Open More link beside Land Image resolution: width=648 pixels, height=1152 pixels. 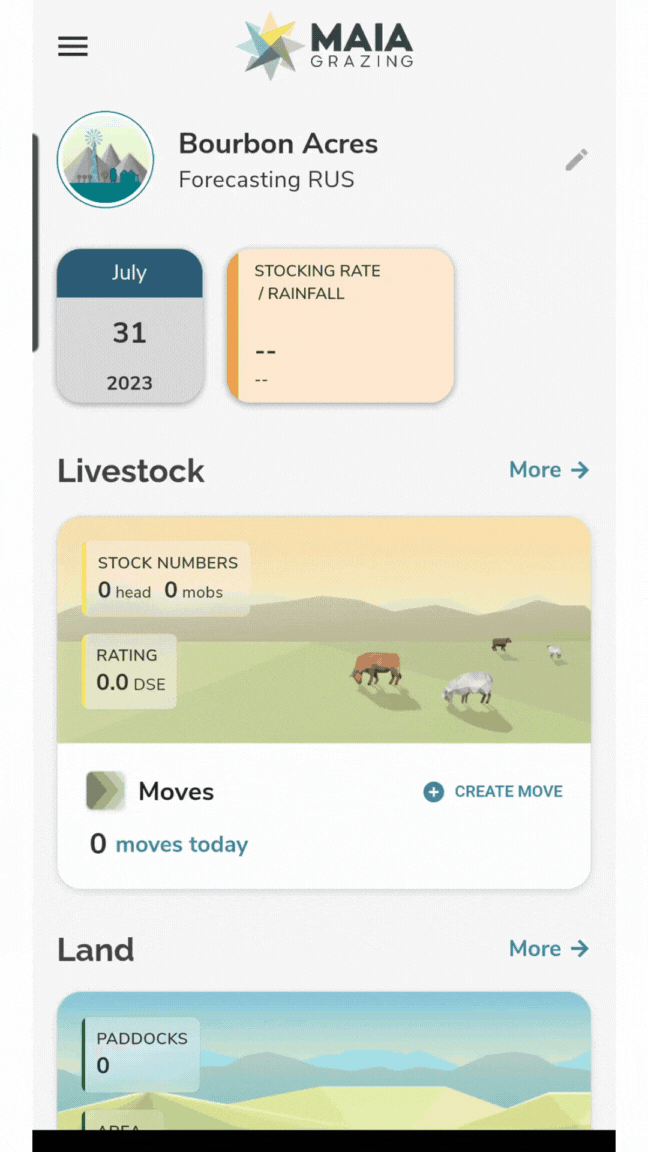(x=535, y=948)
